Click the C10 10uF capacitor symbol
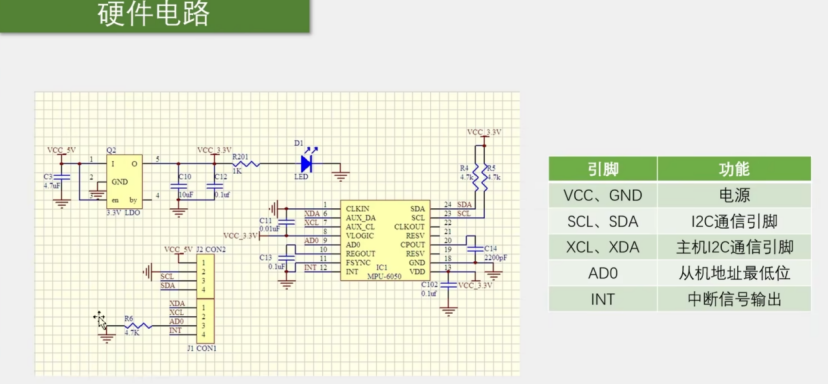The image size is (828, 385). [178, 186]
